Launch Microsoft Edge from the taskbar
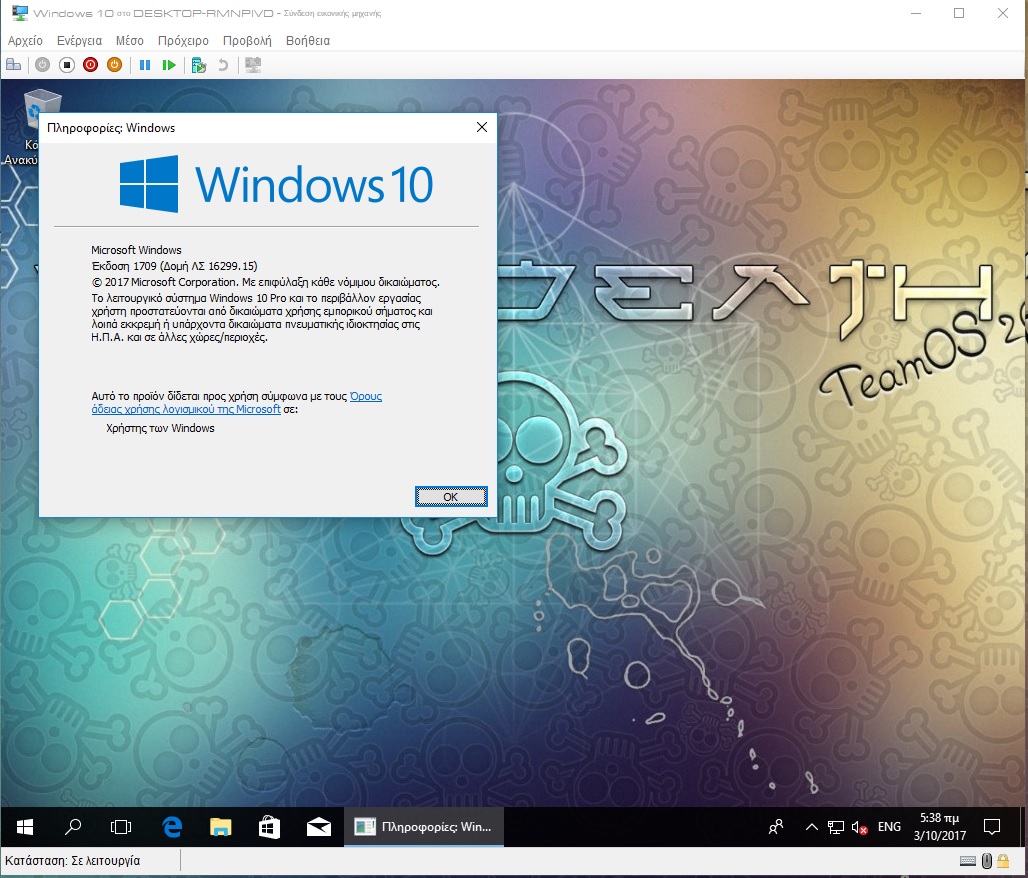The image size is (1028, 878). pyautogui.click(x=172, y=828)
